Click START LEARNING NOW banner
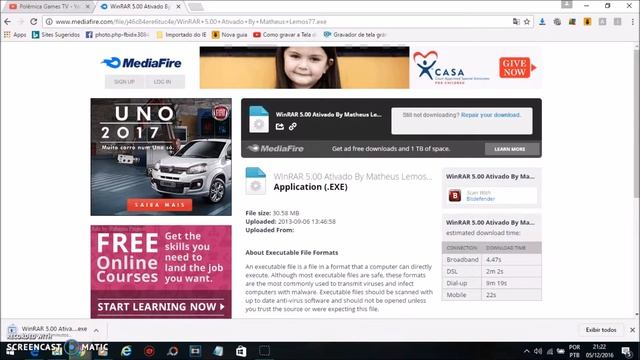Screen dimensions: 640x360 pos(161,307)
